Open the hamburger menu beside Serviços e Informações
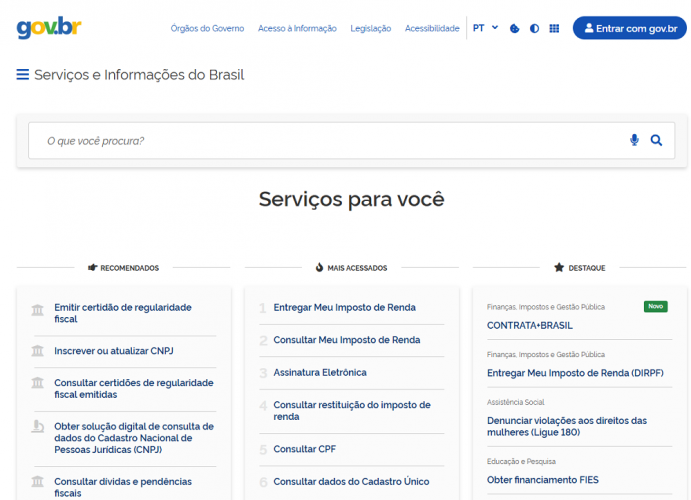The width and height of the screenshot is (691, 500). point(22,75)
